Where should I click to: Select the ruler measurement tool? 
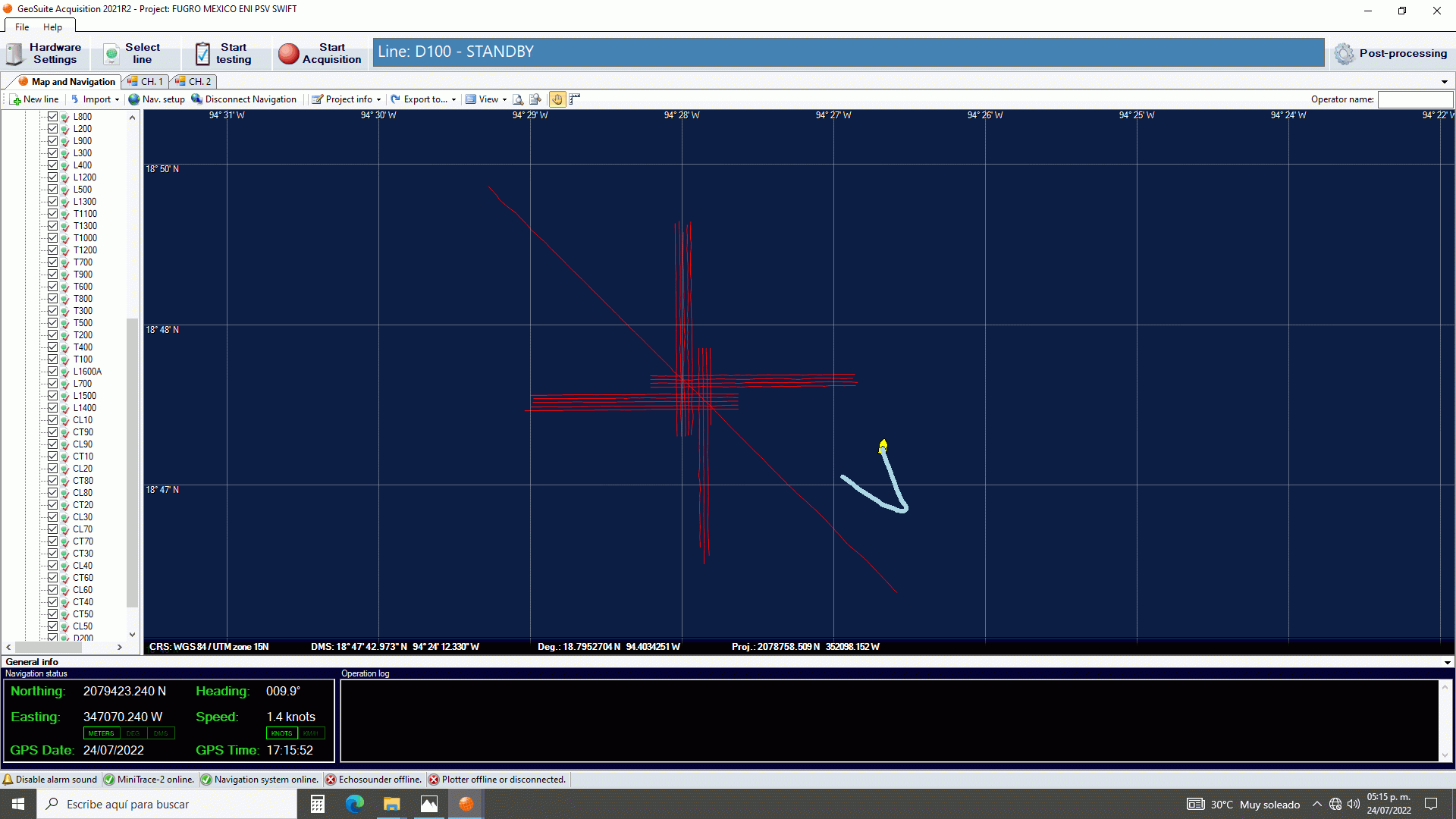tap(574, 99)
